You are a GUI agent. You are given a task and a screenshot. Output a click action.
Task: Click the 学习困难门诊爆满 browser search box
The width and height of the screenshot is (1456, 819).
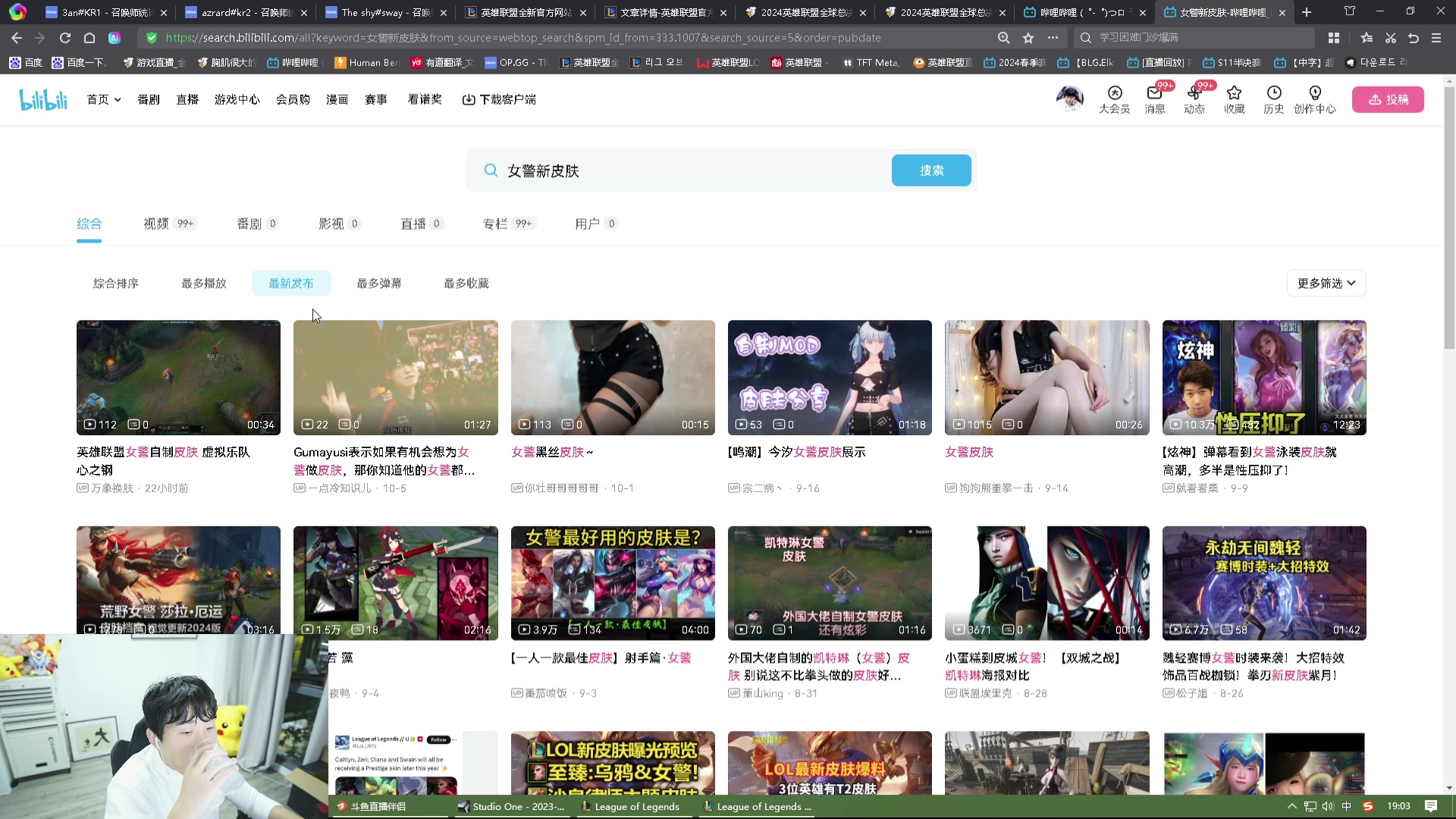click(1194, 37)
